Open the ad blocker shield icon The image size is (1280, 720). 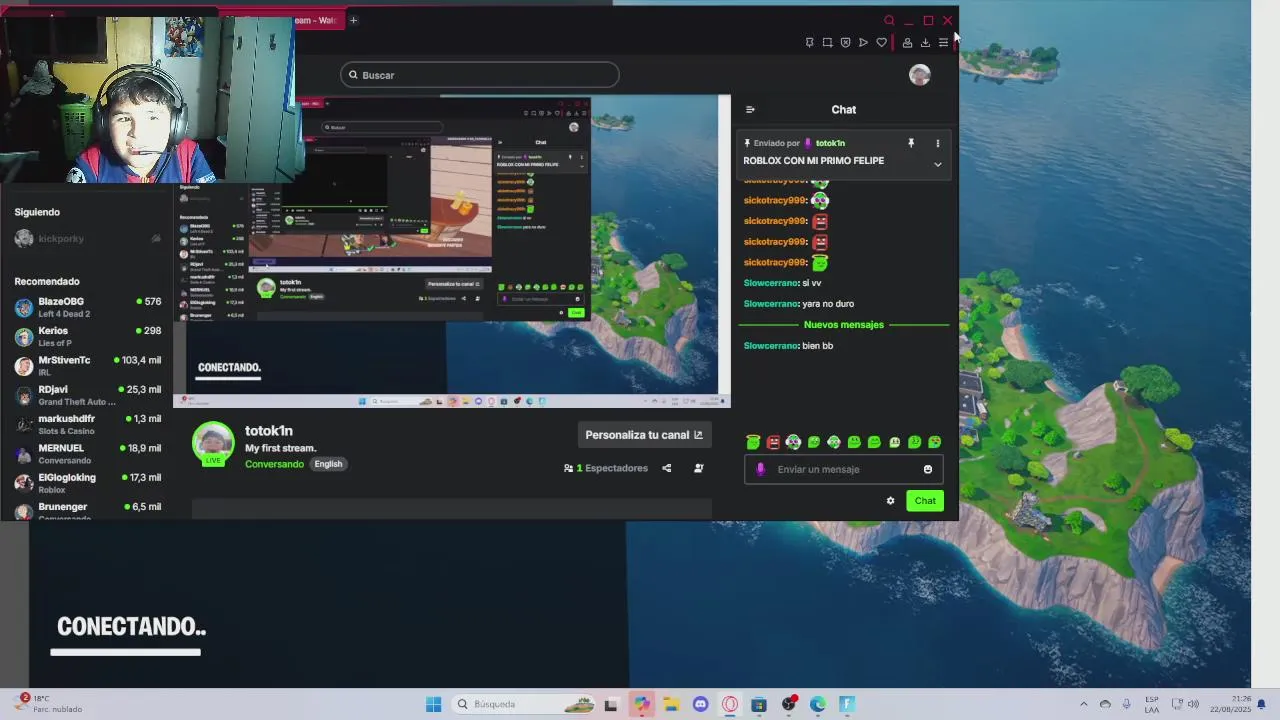coord(845,42)
